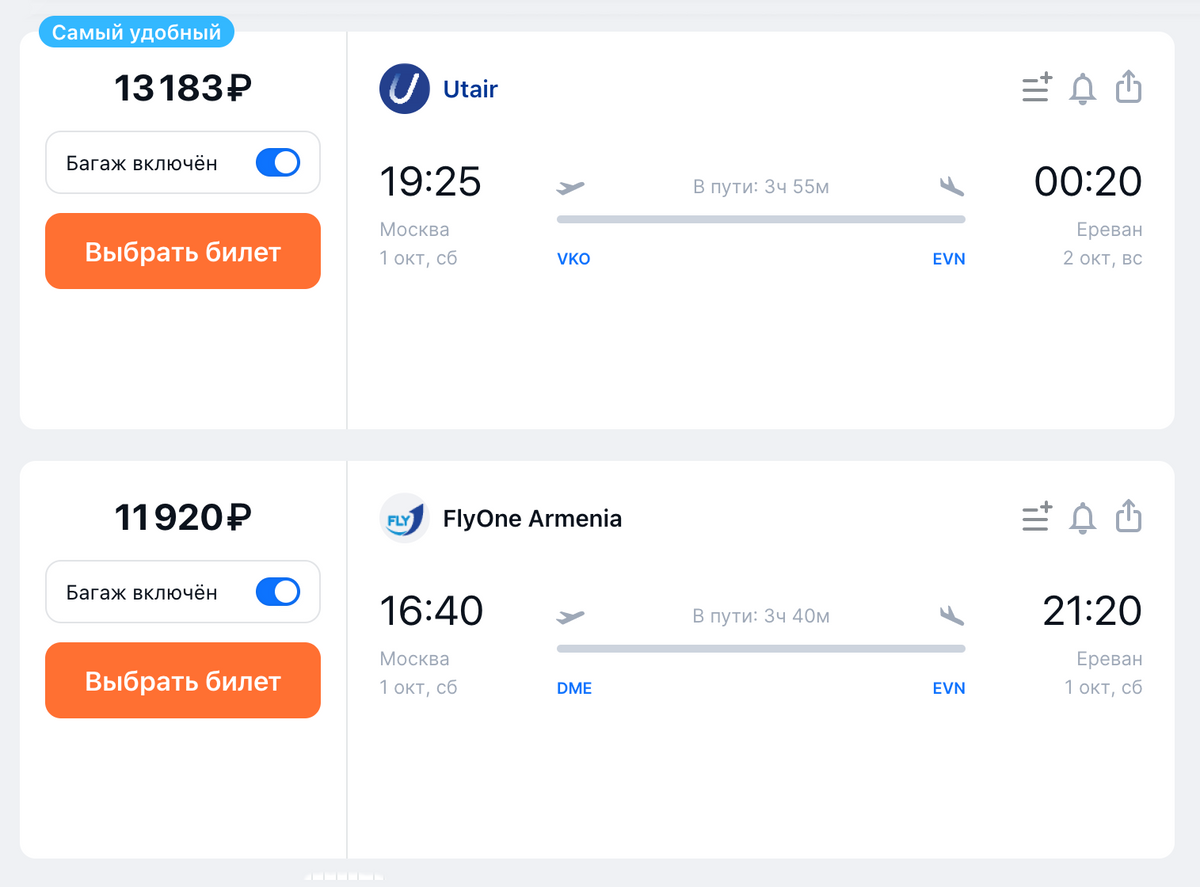1200x887 pixels.
Task: Click the FlyOne Armenia airline name
Action: tap(532, 519)
